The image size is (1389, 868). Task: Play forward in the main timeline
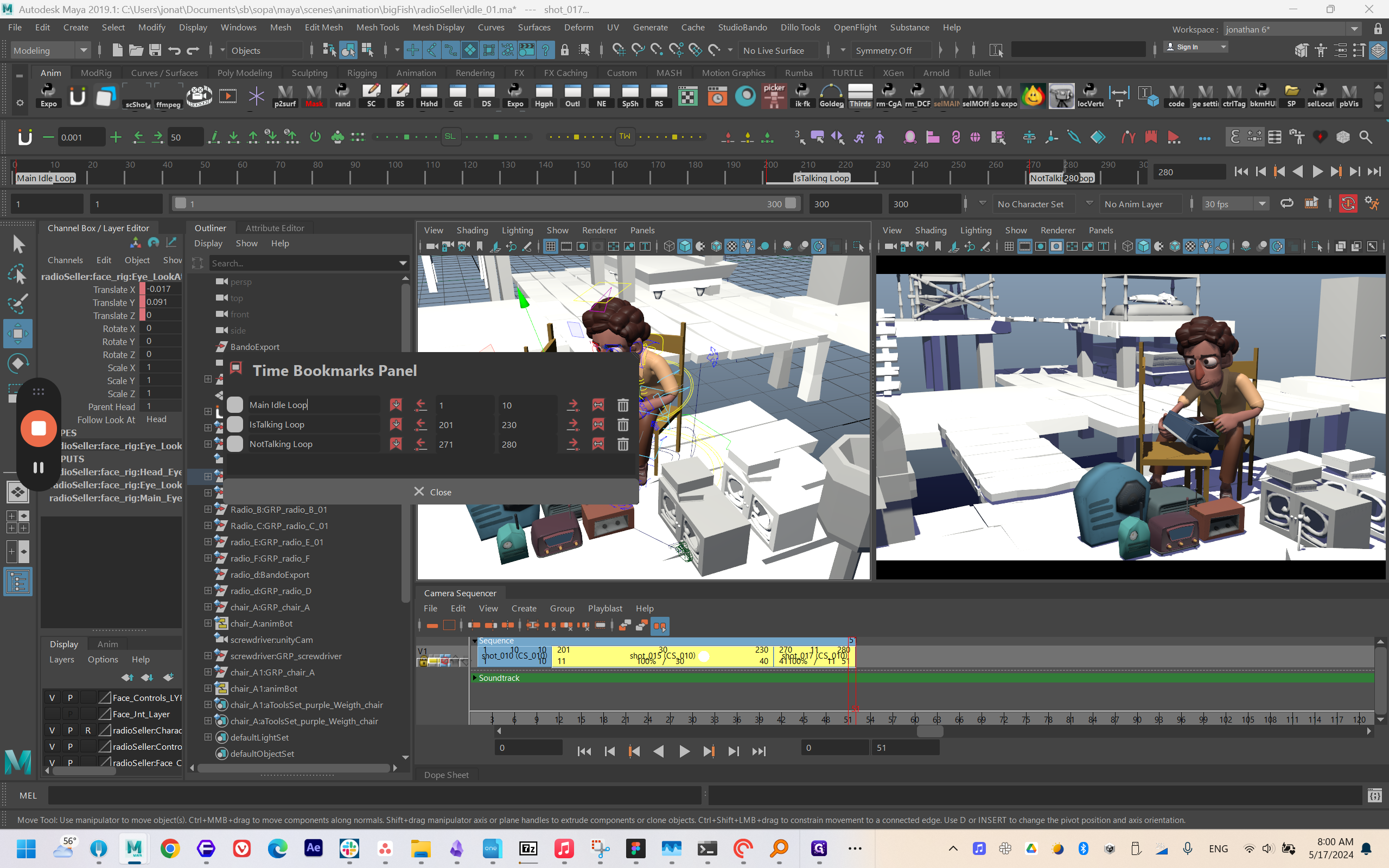[1317, 171]
